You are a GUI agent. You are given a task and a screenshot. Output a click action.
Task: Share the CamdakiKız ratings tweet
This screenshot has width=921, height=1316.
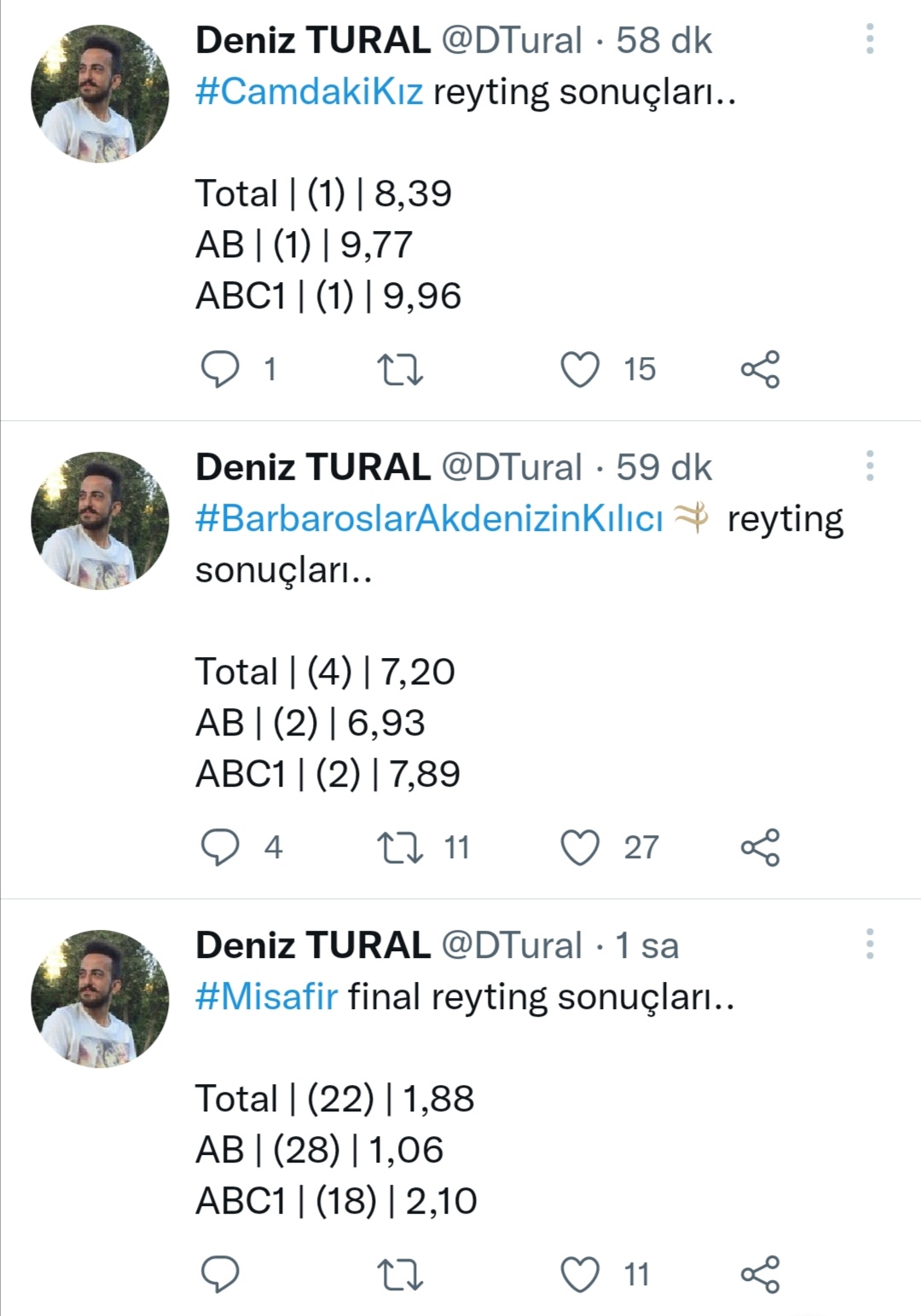tap(760, 369)
